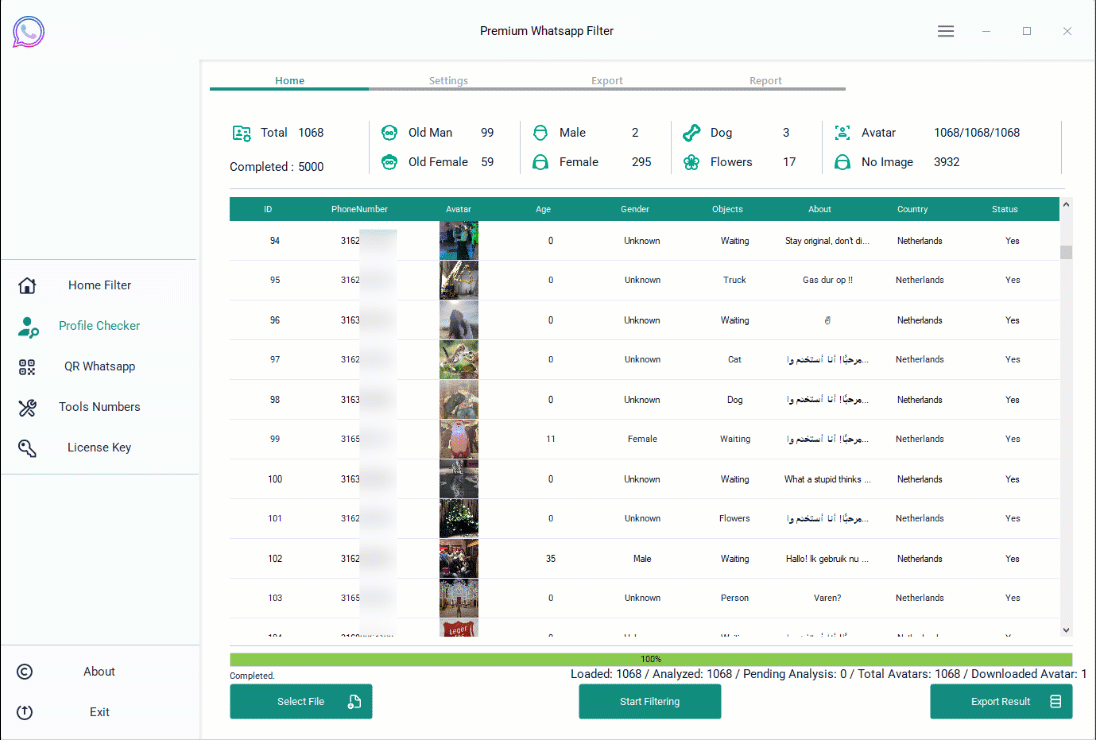The width and height of the screenshot is (1096, 740).
Task: Sort by the ID column header
Action: (268, 209)
